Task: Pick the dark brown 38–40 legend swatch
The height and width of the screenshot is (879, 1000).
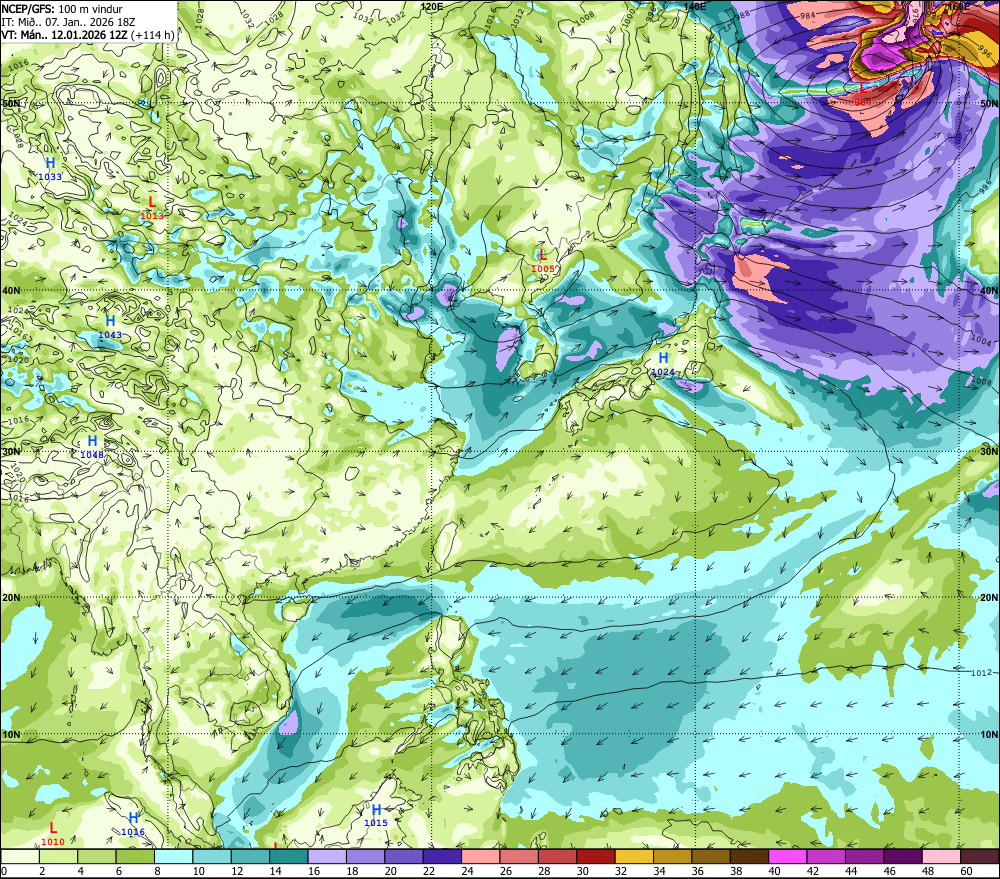Action: pos(749,857)
